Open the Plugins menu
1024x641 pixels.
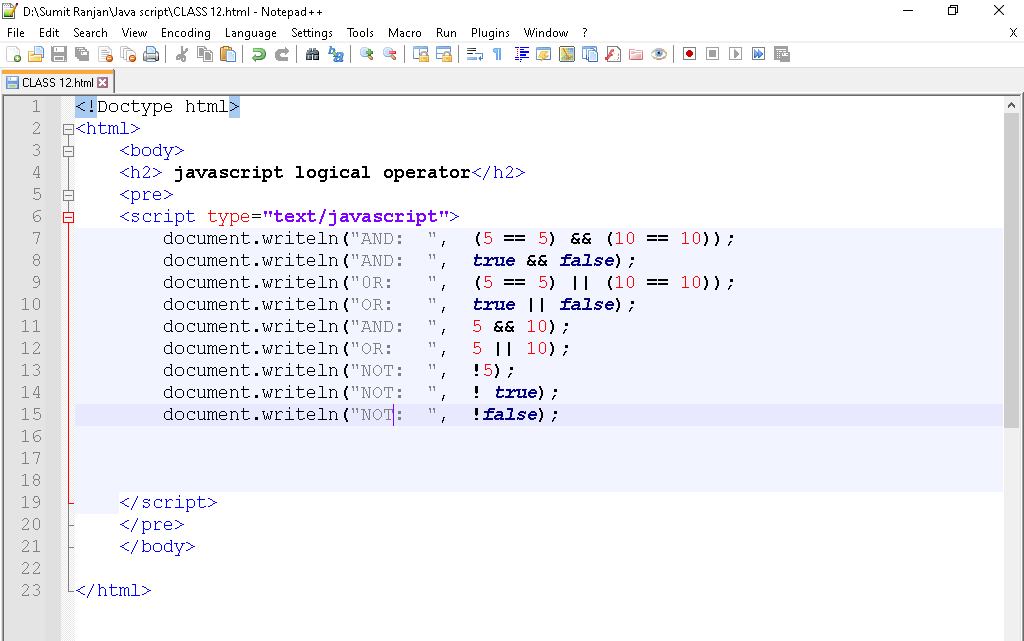[490, 33]
